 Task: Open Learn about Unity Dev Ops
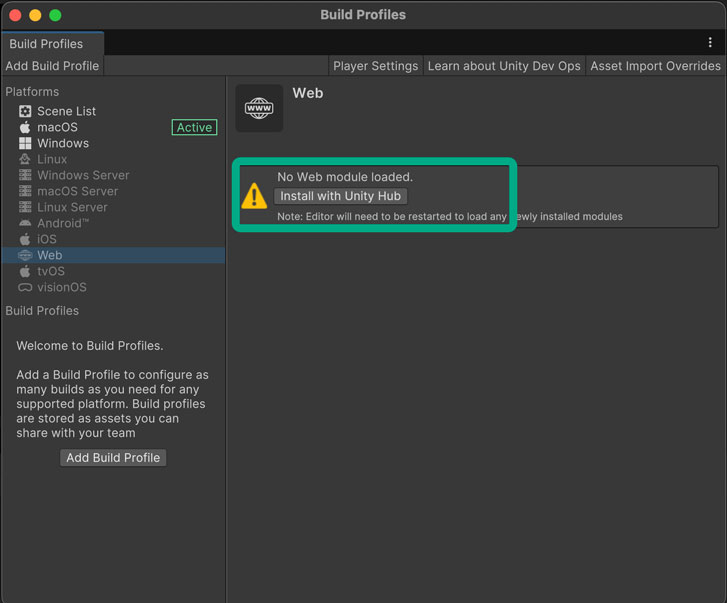(504, 66)
